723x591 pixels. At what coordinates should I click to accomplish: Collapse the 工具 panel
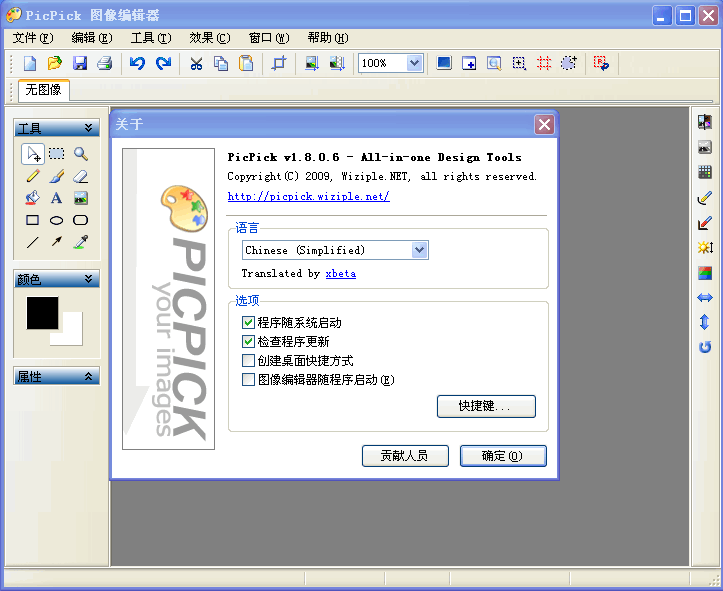tap(89, 128)
